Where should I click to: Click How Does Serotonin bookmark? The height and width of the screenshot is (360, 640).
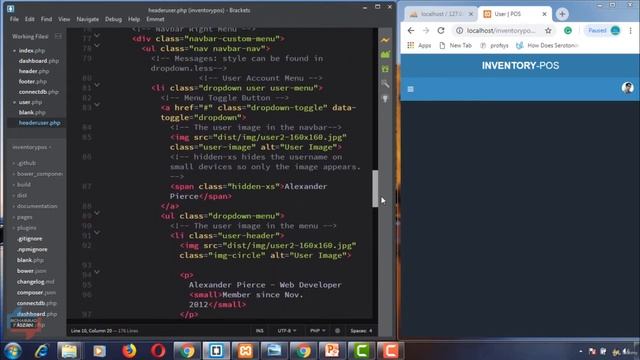coord(547,45)
